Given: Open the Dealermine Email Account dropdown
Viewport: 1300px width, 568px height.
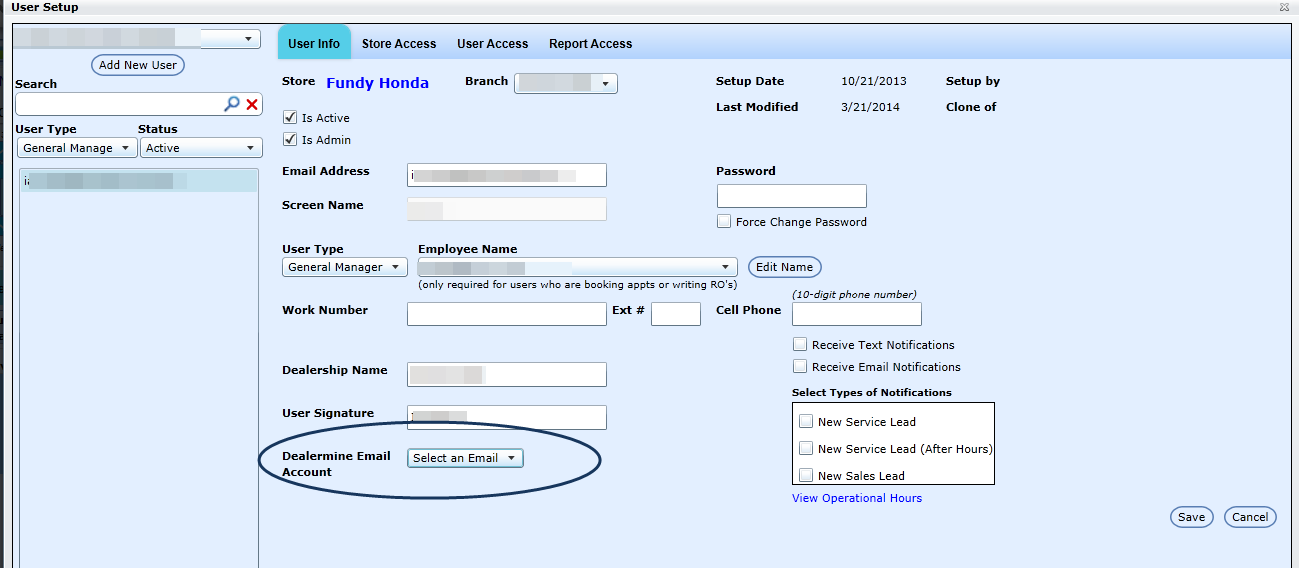Looking at the screenshot, I should pyautogui.click(x=465, y=458).
